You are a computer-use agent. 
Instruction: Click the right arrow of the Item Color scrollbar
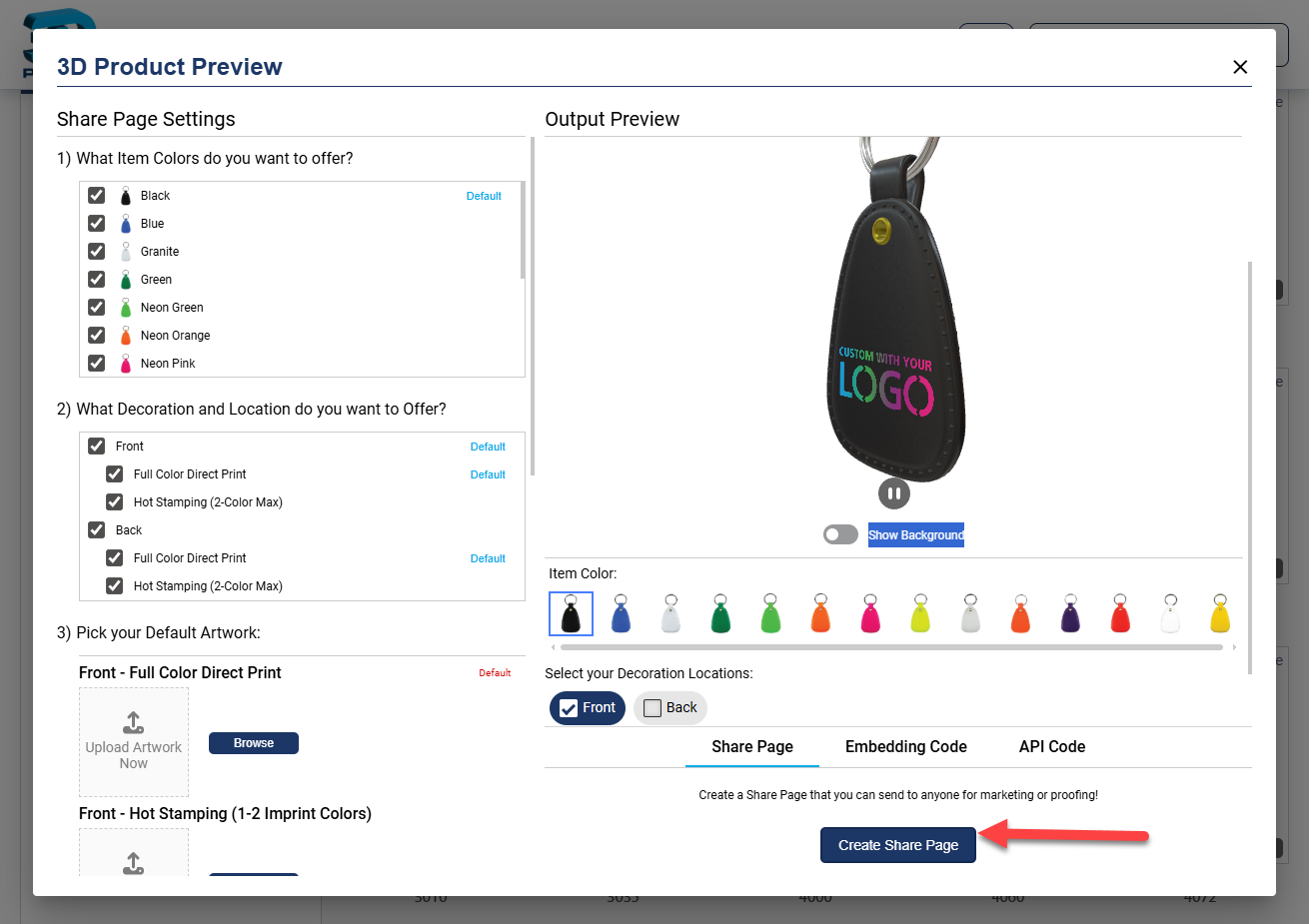(1235, 647)
